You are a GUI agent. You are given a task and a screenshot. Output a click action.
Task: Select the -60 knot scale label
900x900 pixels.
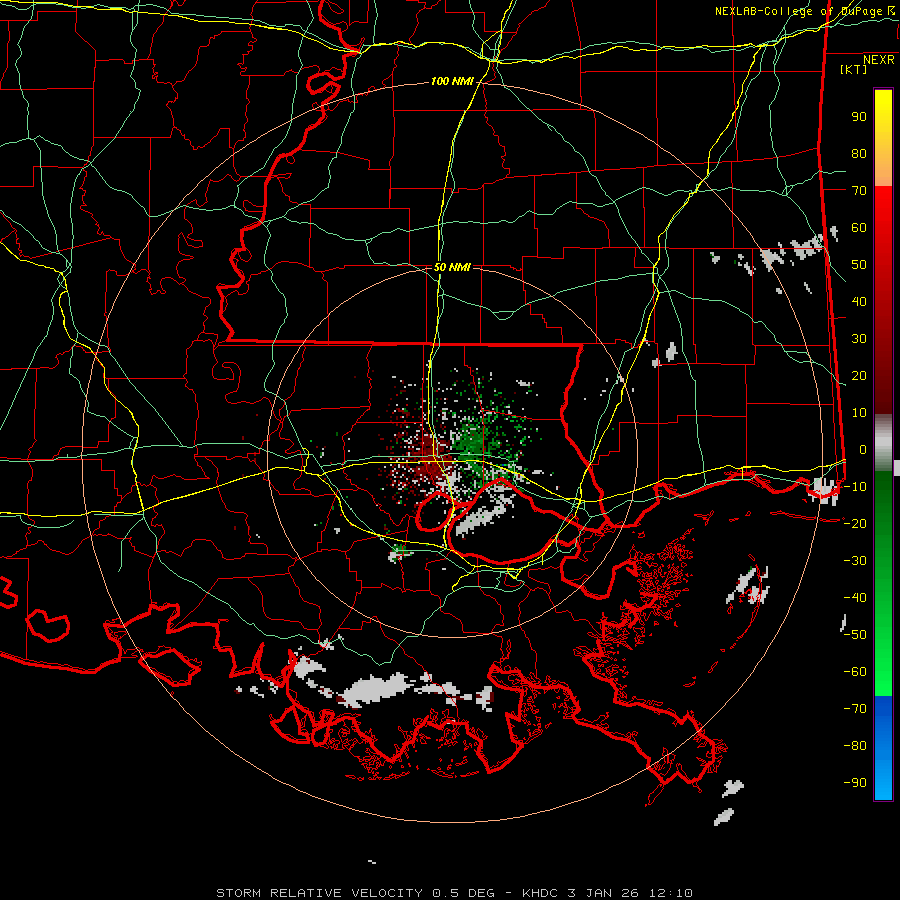855,672
